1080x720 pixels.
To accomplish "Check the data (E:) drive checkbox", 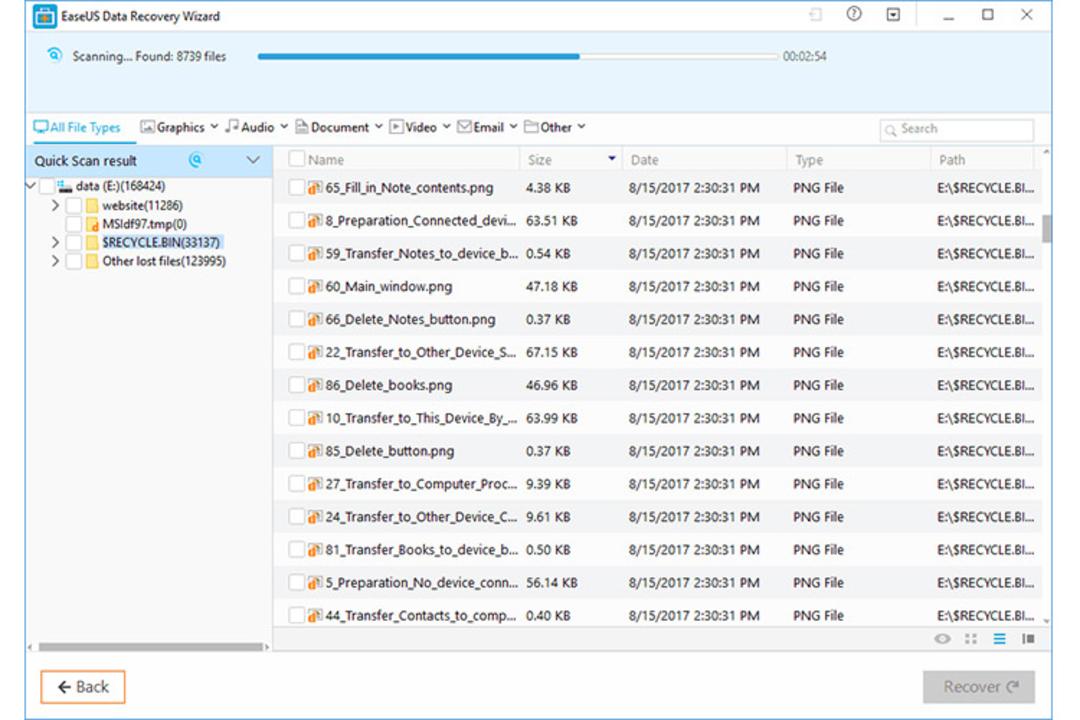I will (x=47, y=186).
